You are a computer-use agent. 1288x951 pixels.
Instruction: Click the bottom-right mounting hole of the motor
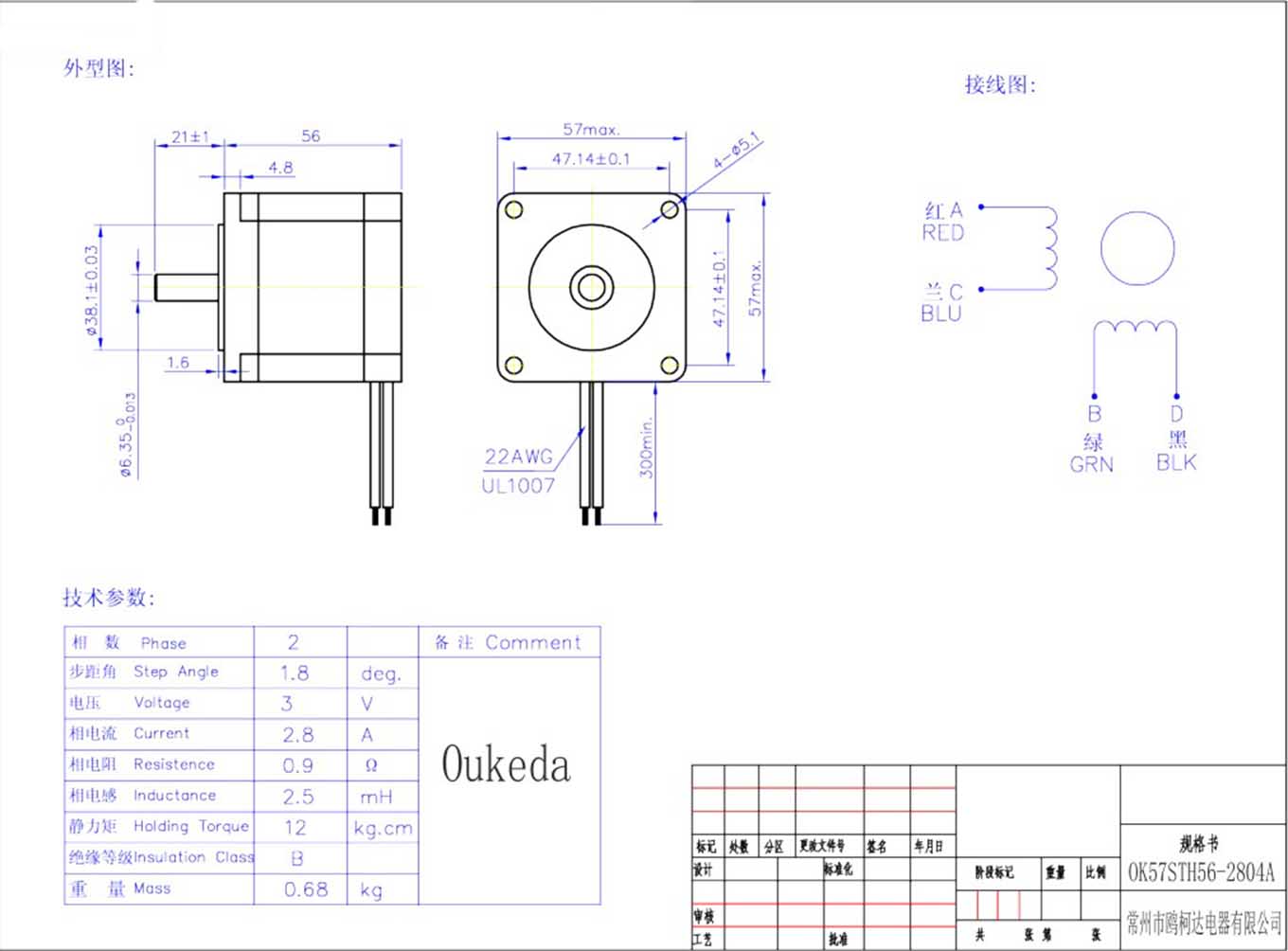coord(669,365)
